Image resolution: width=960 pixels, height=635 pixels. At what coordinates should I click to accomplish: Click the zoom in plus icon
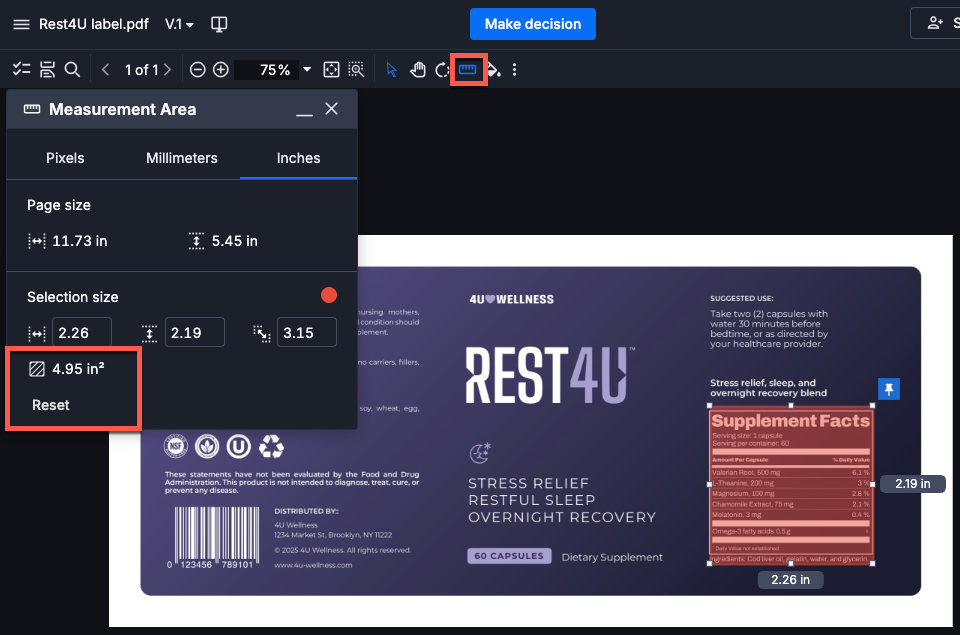(x=220, y=70)
